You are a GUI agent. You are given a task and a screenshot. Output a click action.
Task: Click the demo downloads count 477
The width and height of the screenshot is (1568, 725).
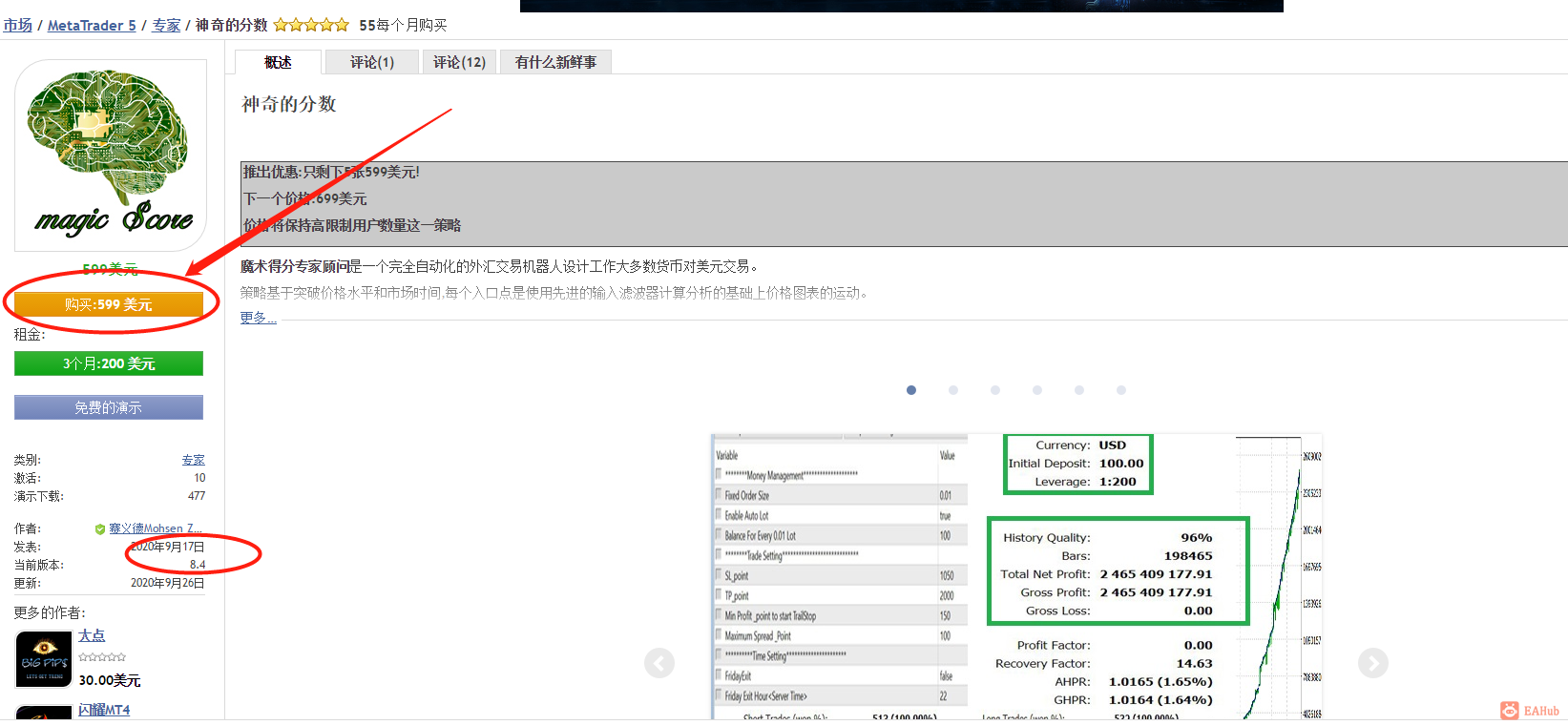pyautogui.click(x=197, y=496)
